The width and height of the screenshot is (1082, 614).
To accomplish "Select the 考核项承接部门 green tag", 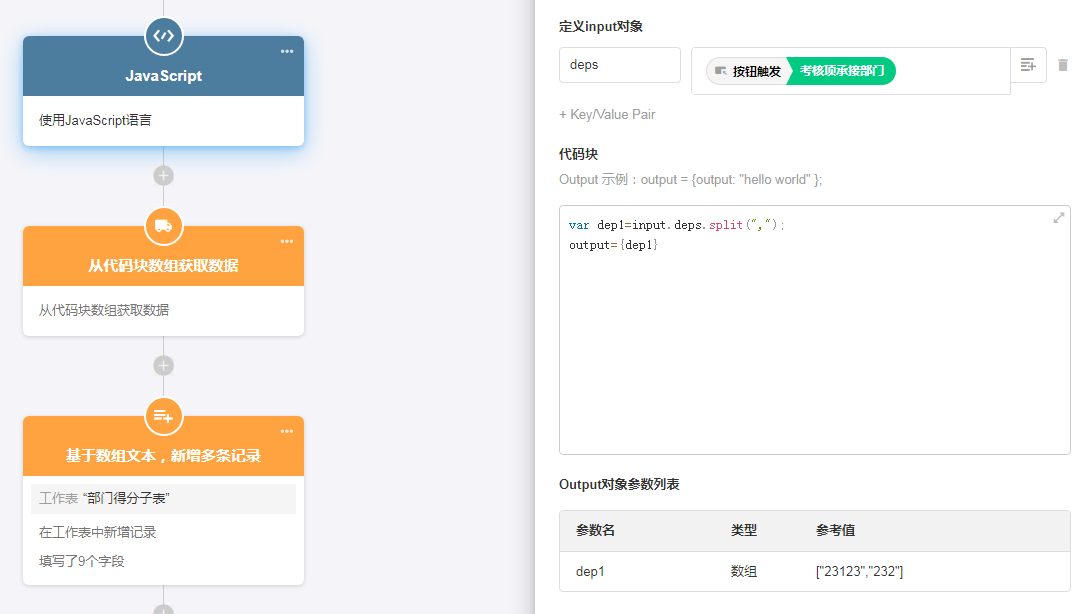I will [841, 71].
